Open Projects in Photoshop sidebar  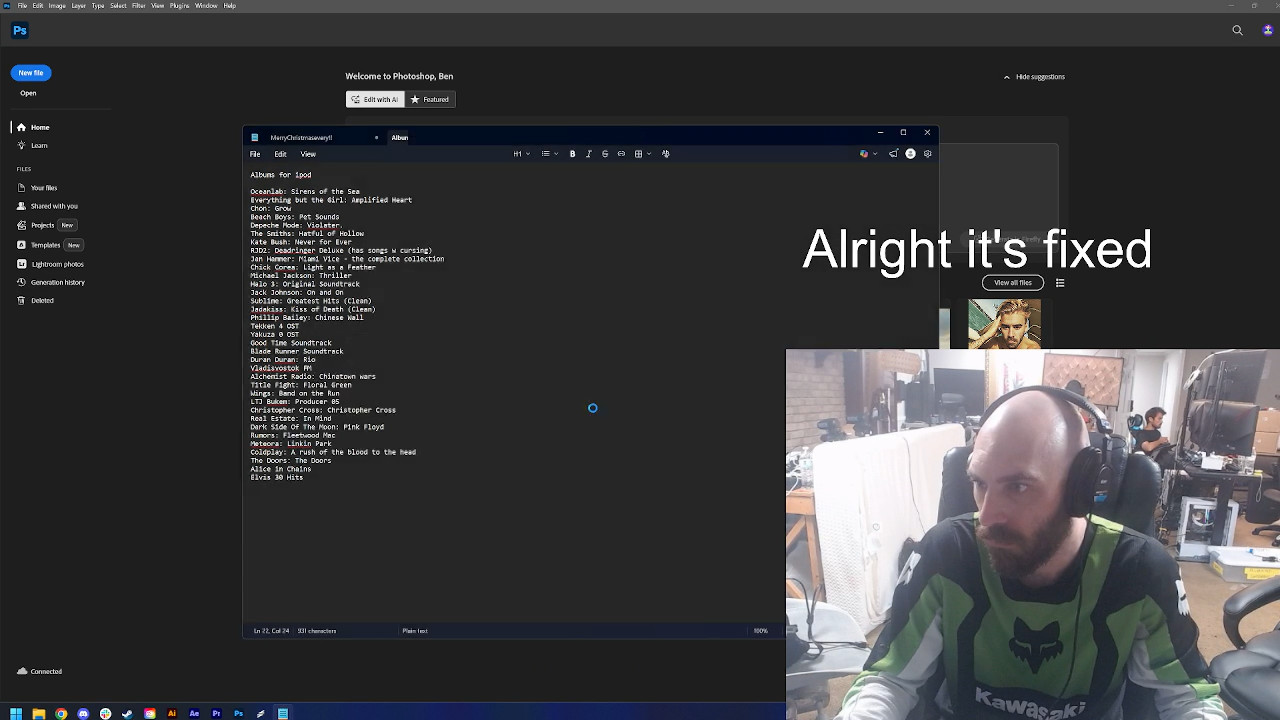[36, 225]
